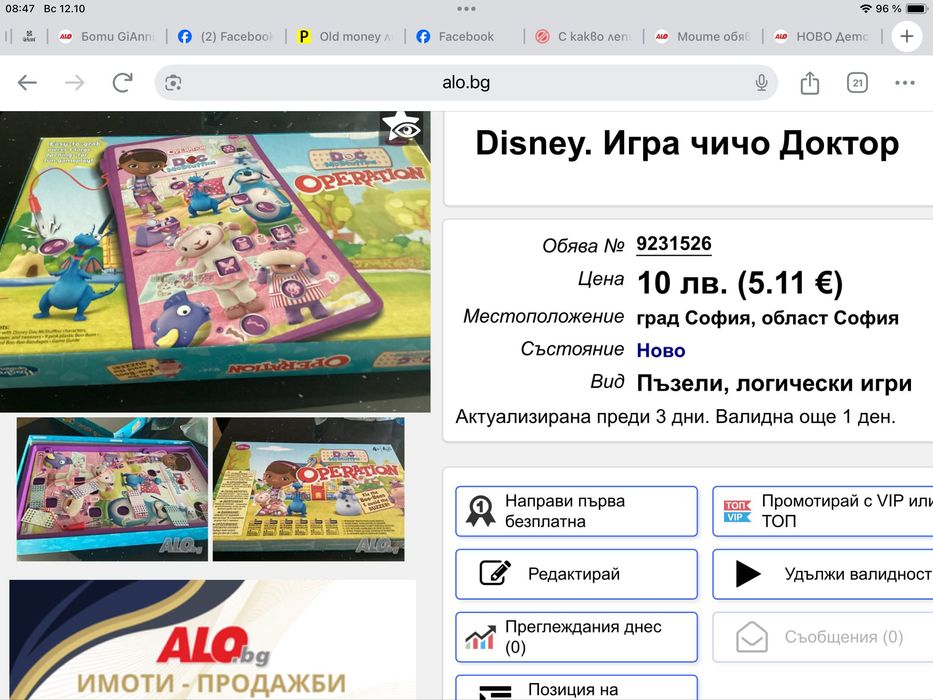Screen dimensions: 933x700
Task: Tap the Wi-Fi status icon
Action: (866, 9)
